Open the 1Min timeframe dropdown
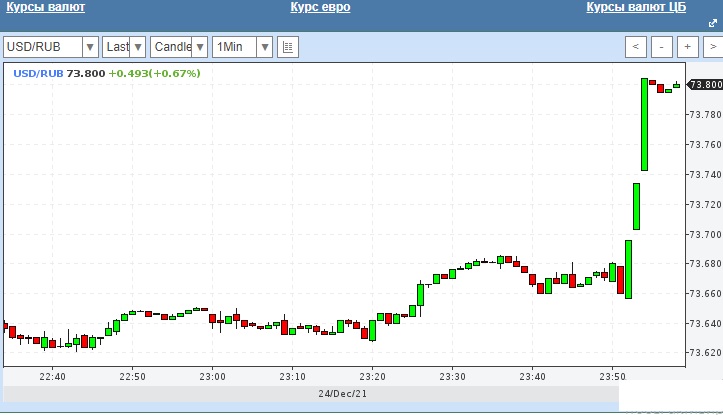Image resolution: width=723 pixels, height=415 pixels. pos(243,47)
